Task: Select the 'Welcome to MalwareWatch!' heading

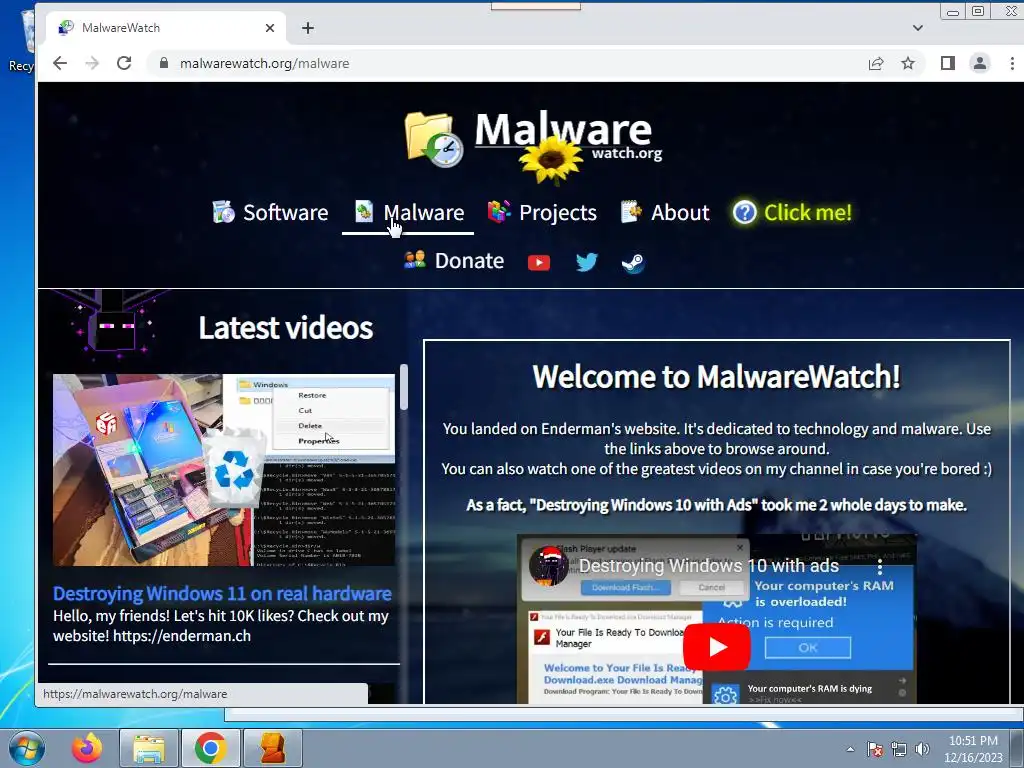Action: point(716,377)
